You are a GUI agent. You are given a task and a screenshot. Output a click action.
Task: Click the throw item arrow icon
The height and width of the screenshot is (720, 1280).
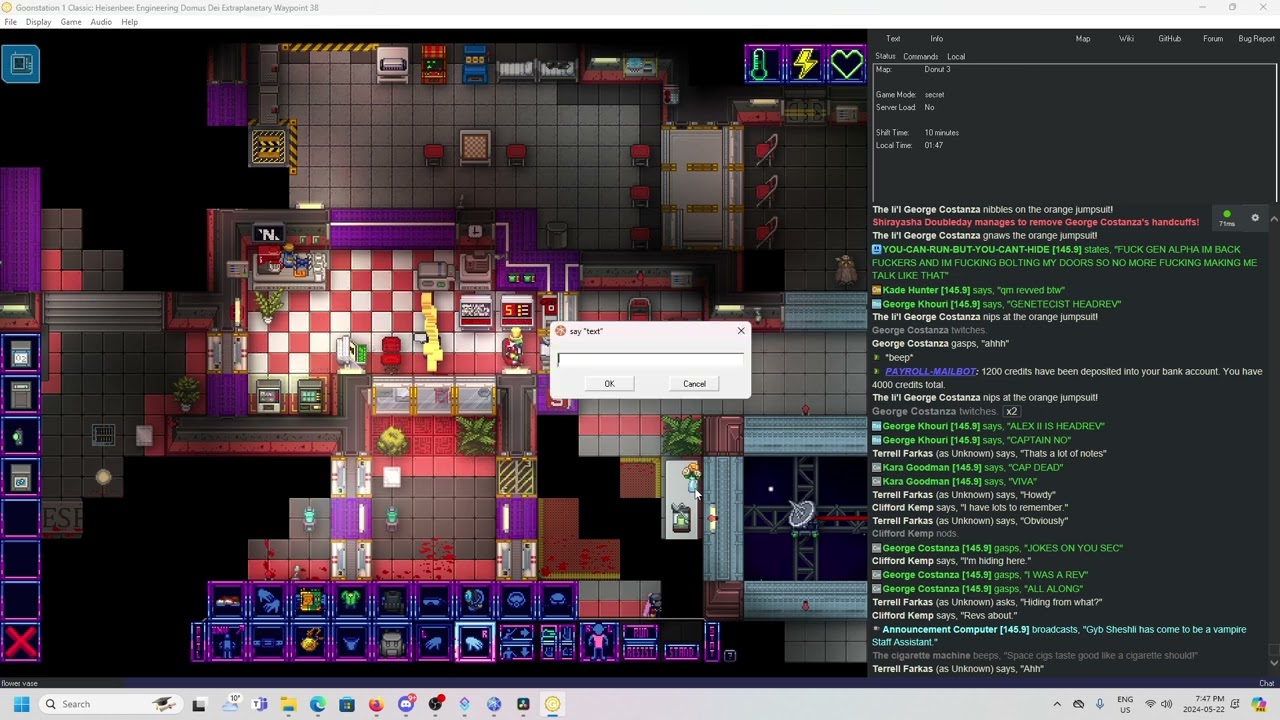click(x=516, y=634)
